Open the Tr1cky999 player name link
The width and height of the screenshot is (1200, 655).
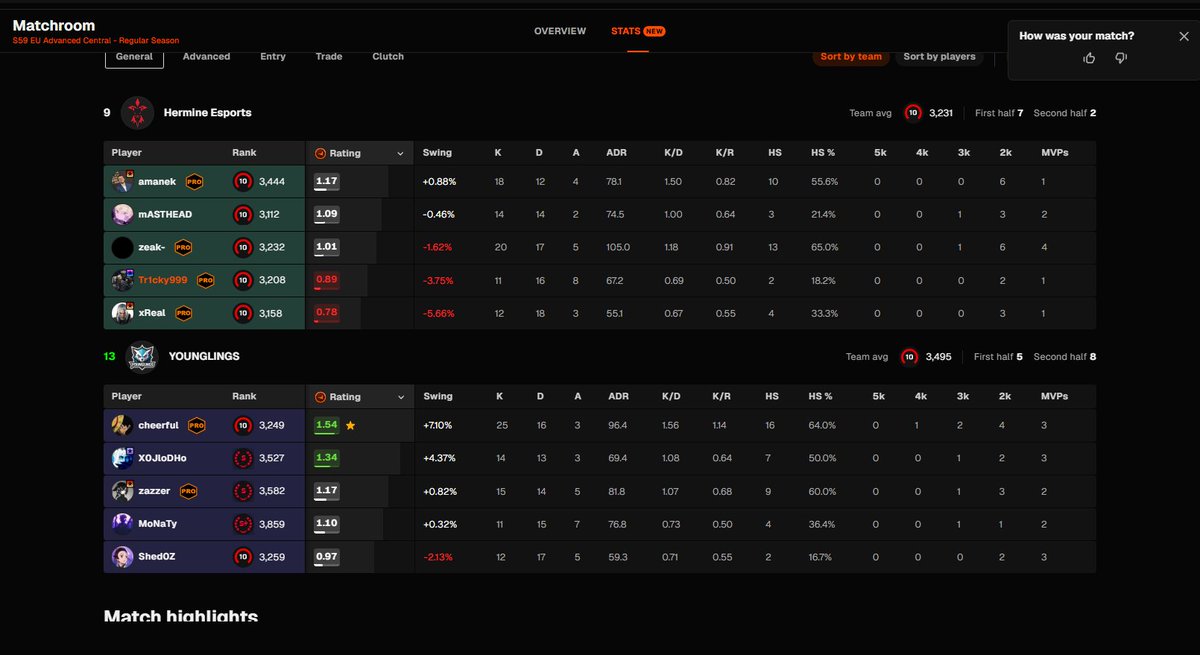tap(163, 280)
